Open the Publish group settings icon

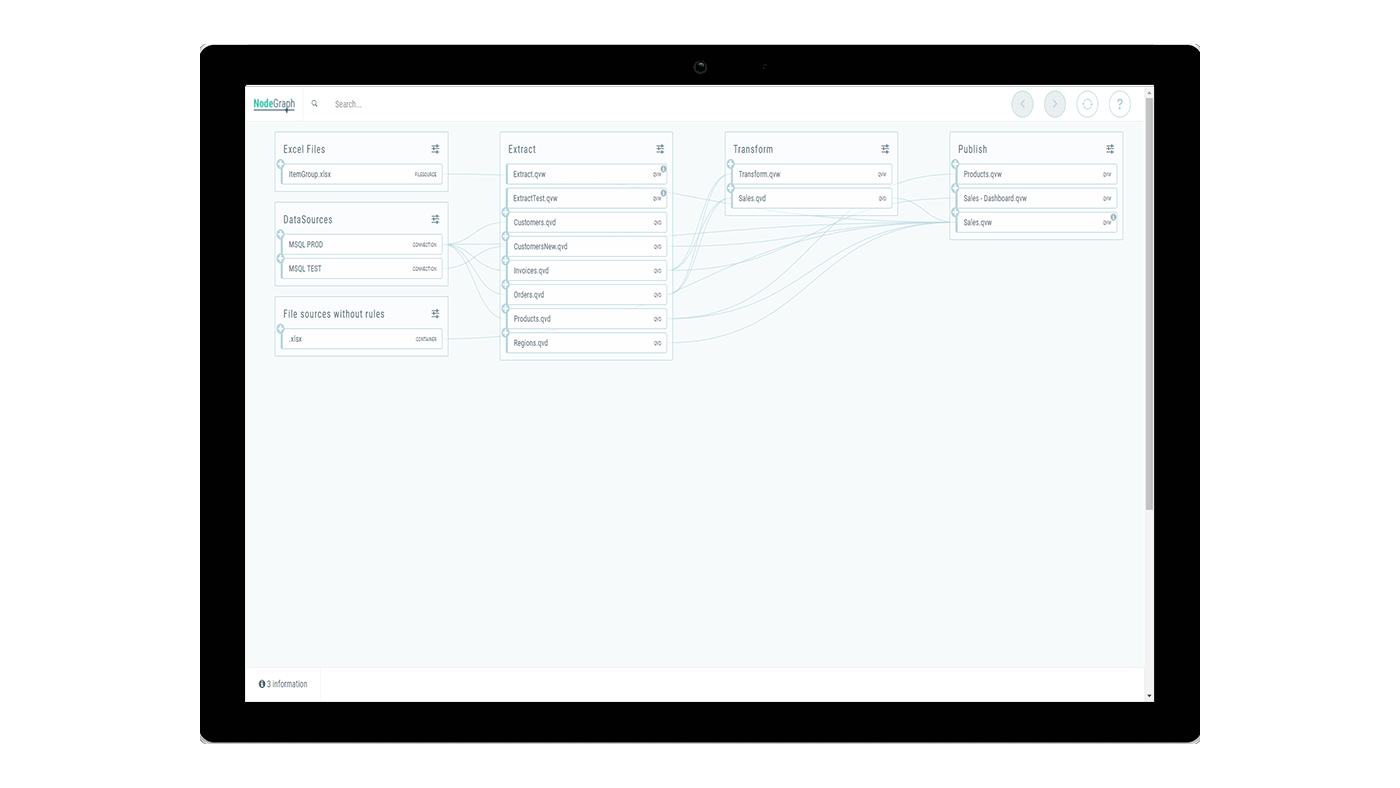(x=1110, y=149)
